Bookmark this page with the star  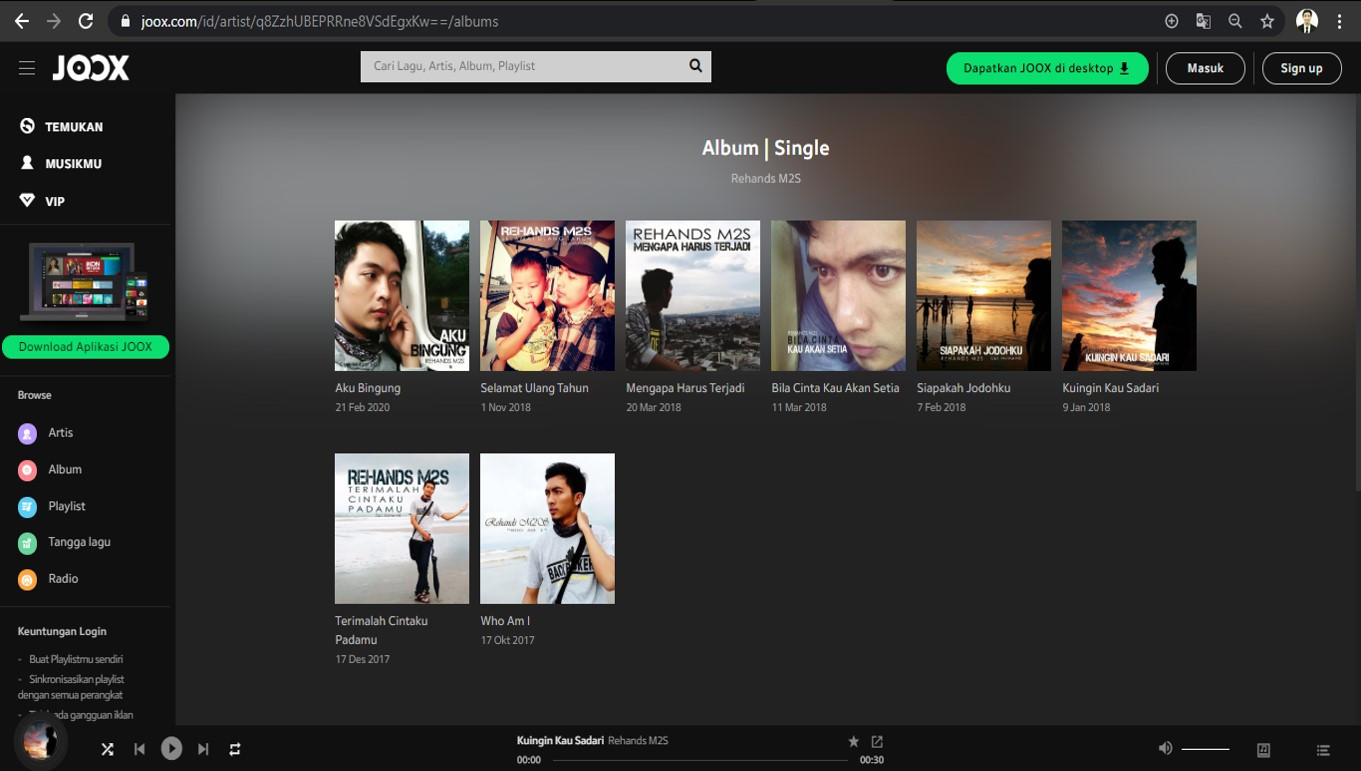click(x=1267, y=21)
